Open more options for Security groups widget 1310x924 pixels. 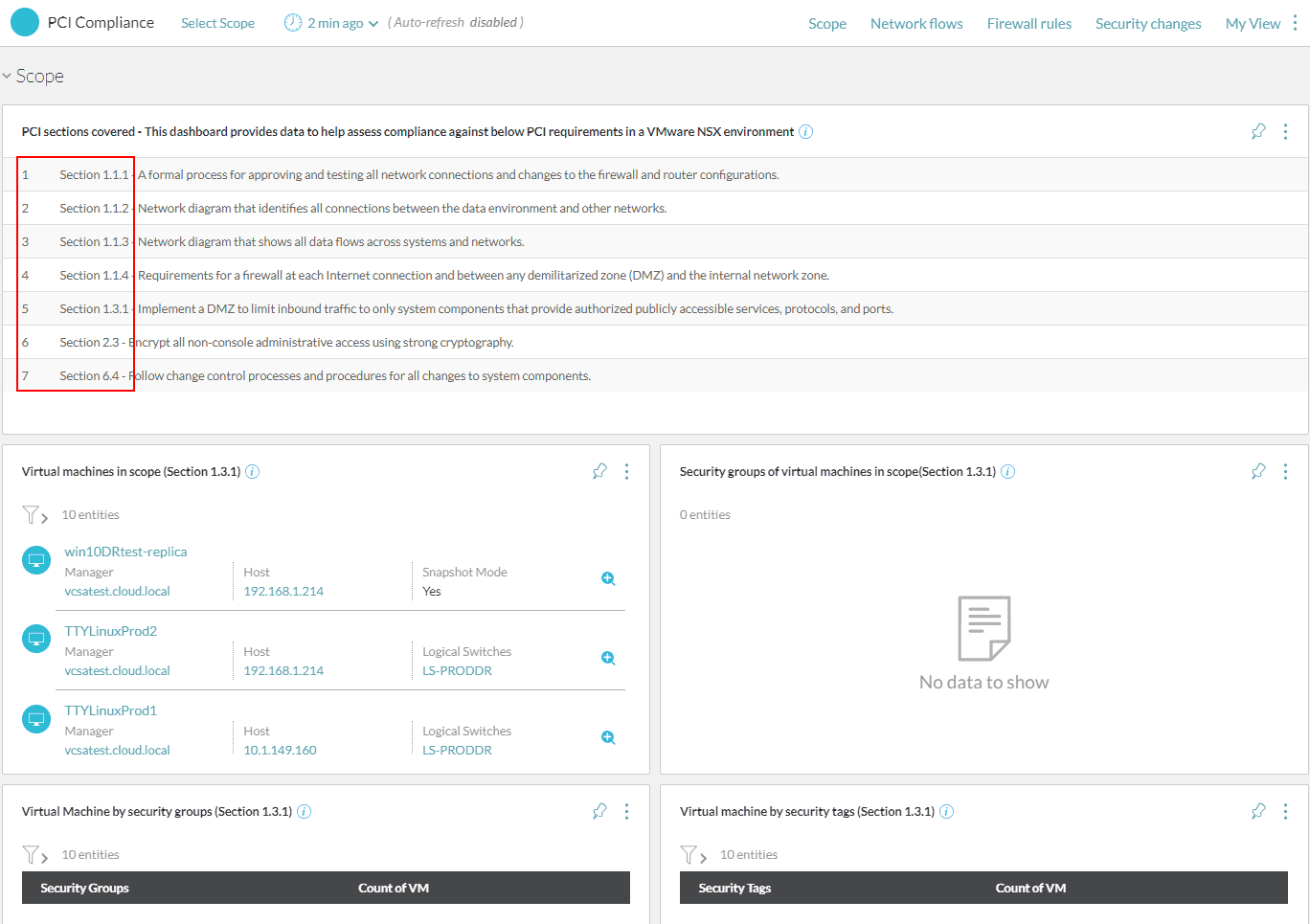(x=1285, y=471)
